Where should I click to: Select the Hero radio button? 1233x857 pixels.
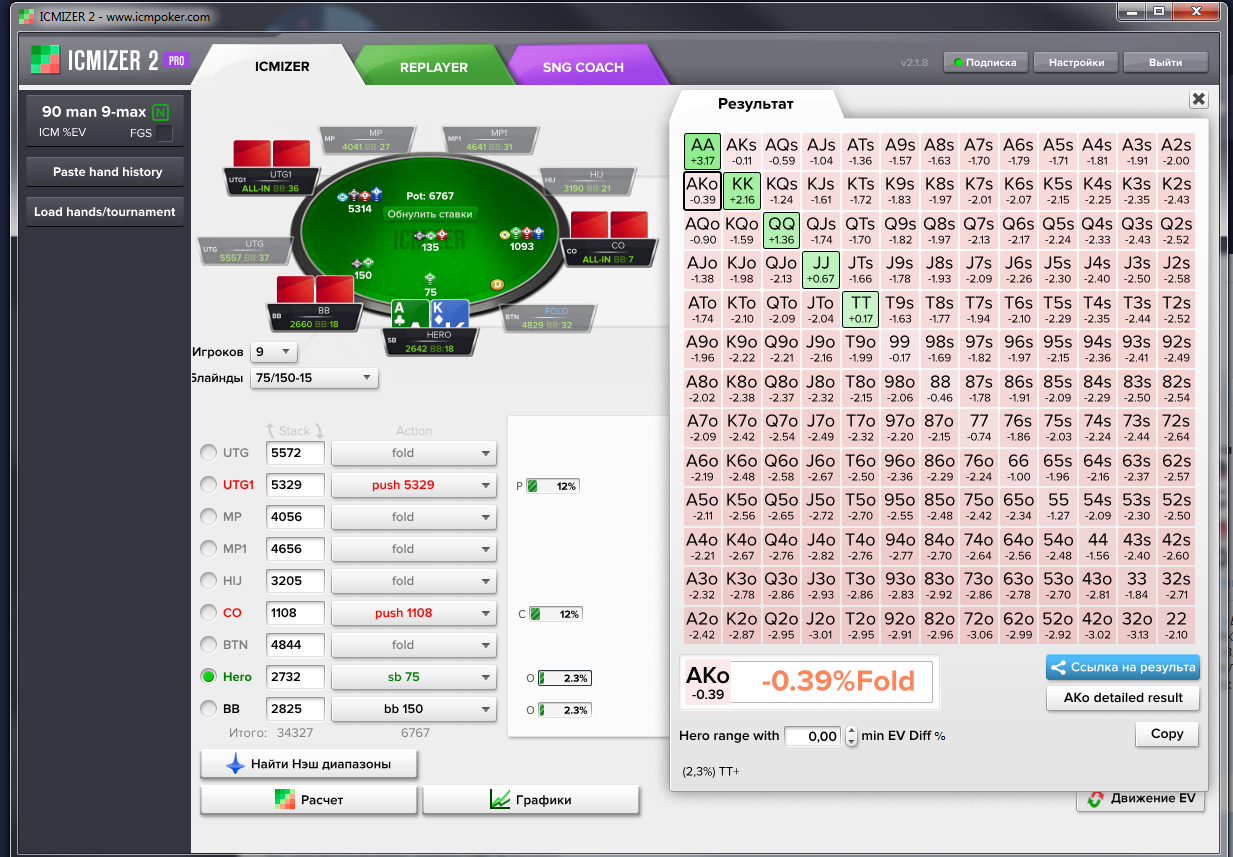(x=209, y=677)
